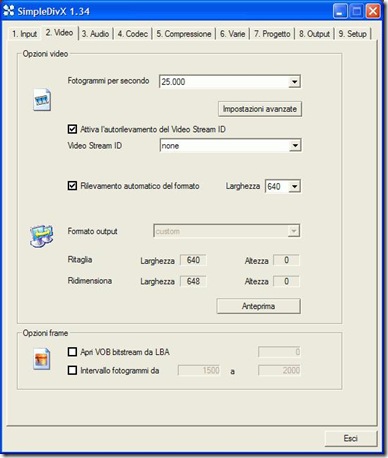Click the frame options picture icon

[42, 359]
